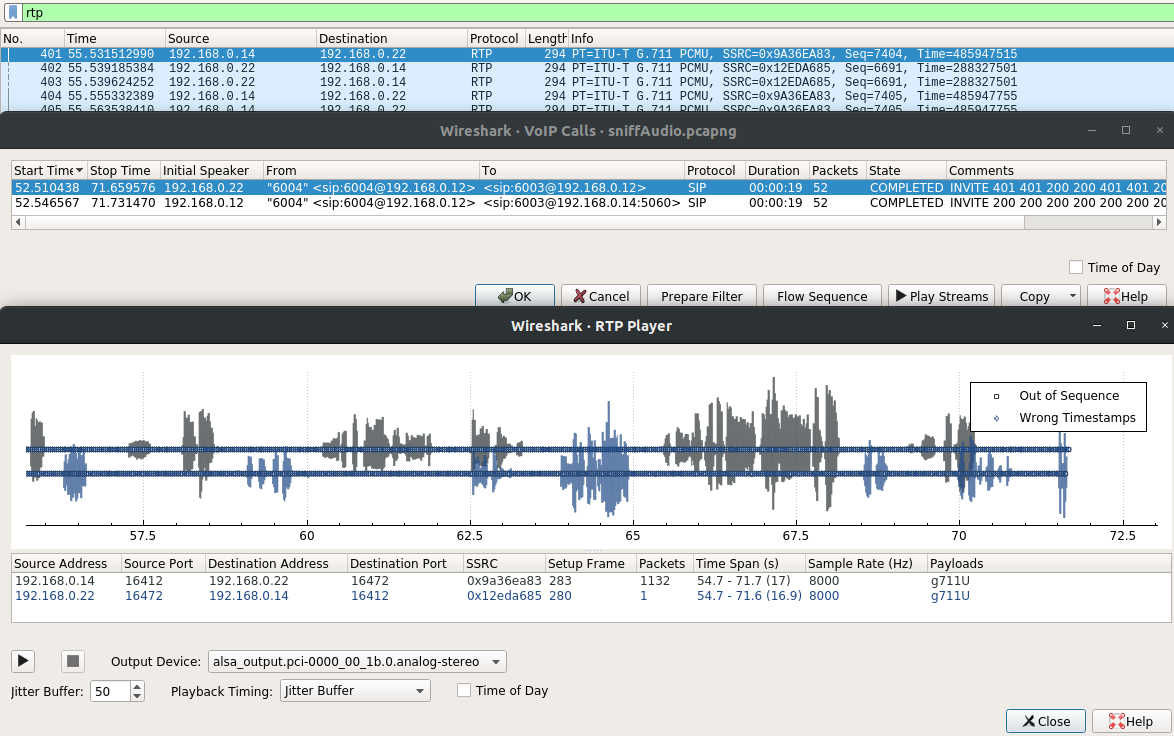
Task: Maximize the RTP Player window
Action: point(1131,326)
